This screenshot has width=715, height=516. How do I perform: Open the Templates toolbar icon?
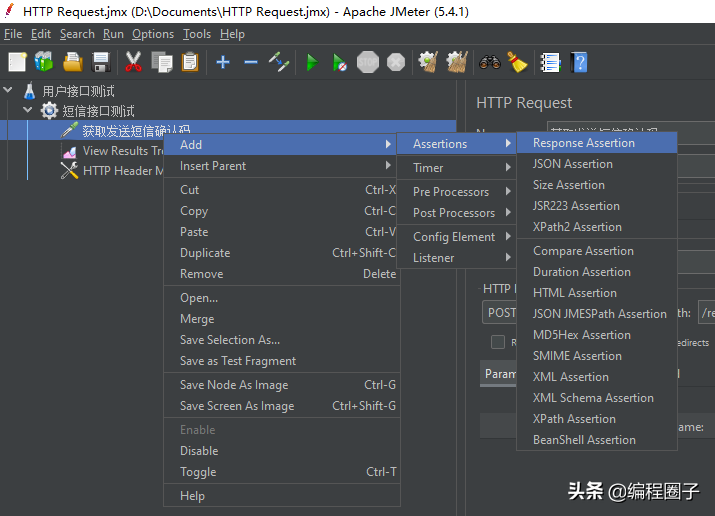(44, 62)
